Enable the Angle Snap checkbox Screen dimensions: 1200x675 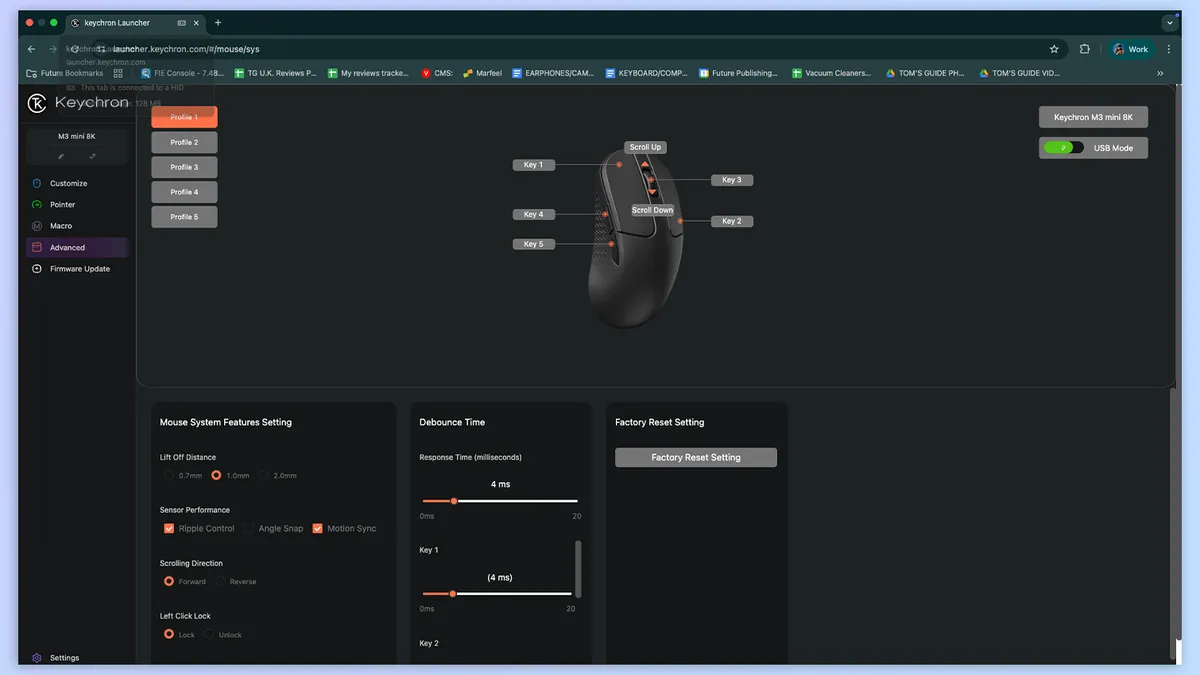click(249, 528)
